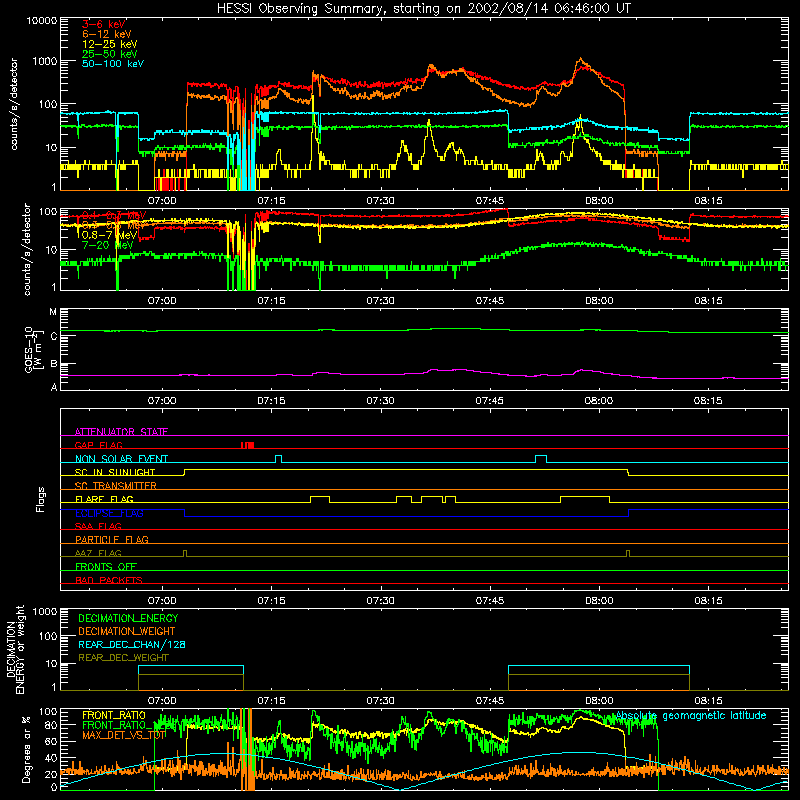Click the NON_SOLAR_EVENT flag label
This screenshot has height=800, width=800.
tap(121, 459)
